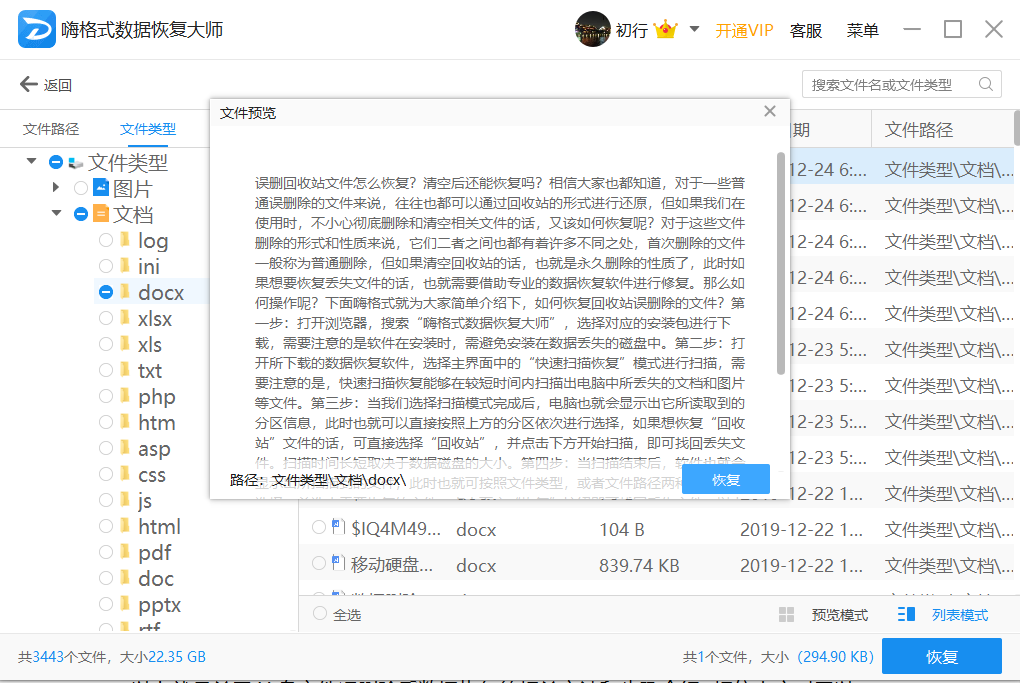Click the doc folder icon

coord(125,578)
